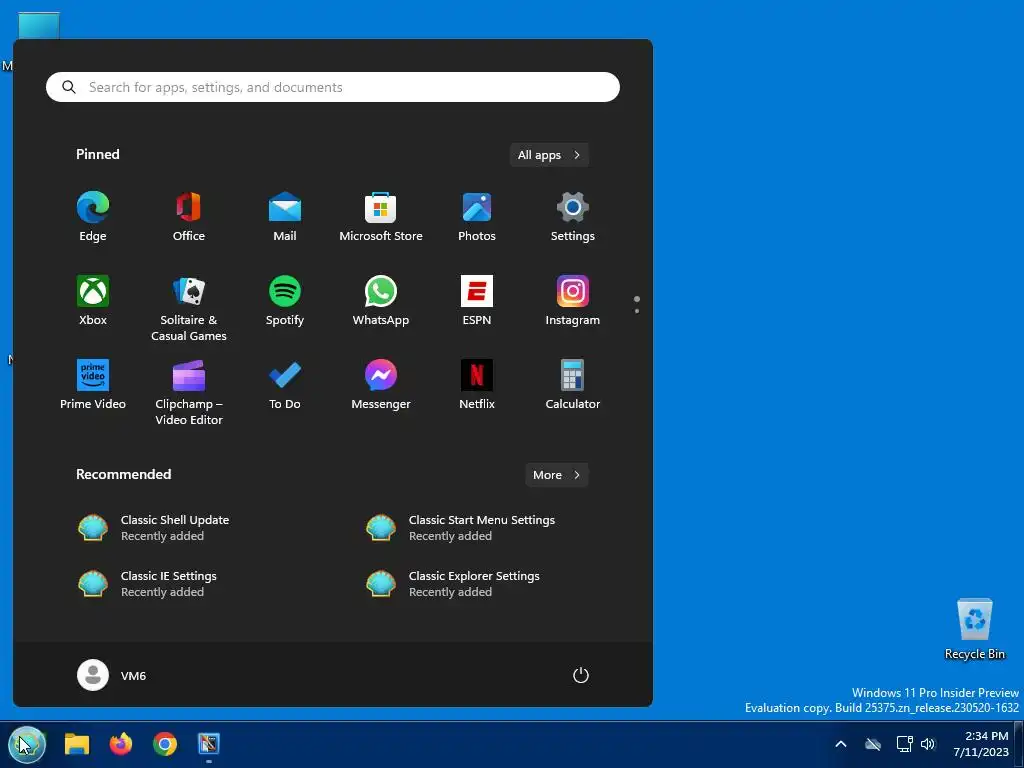Open Clipchamp Video Editor
The image size is (1024, 768).
189,392
